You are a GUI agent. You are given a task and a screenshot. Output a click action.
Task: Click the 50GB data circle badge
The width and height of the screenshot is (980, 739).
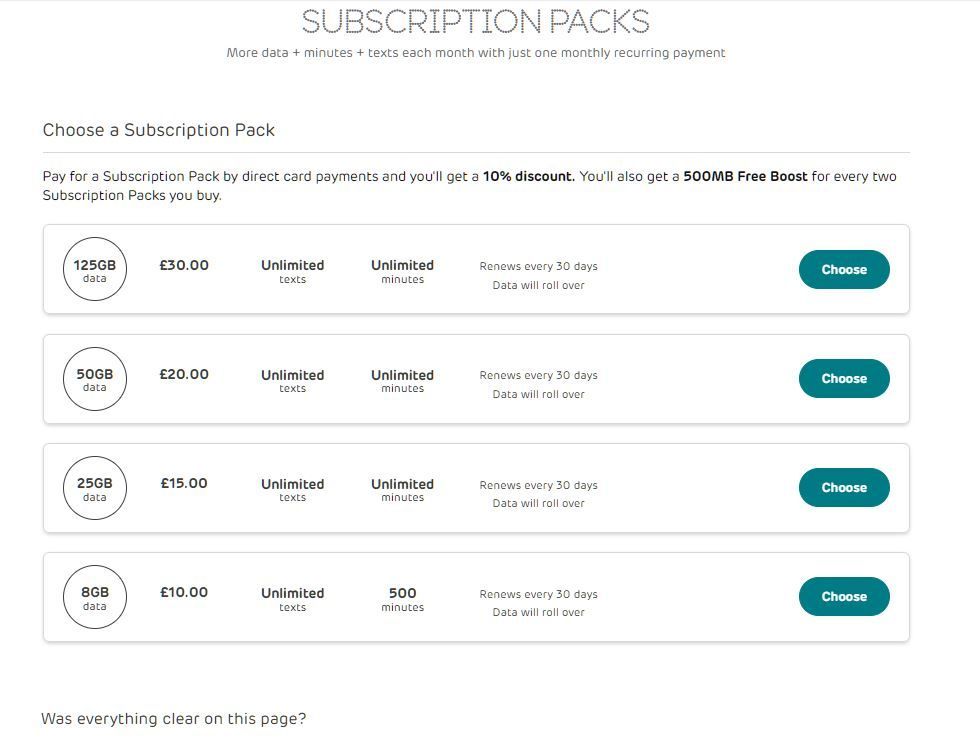pyautogui.click(x=95, y=379)
